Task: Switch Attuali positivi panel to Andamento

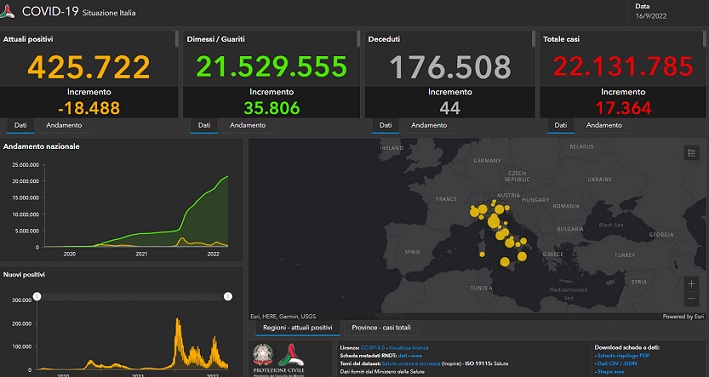Action: 64,125
